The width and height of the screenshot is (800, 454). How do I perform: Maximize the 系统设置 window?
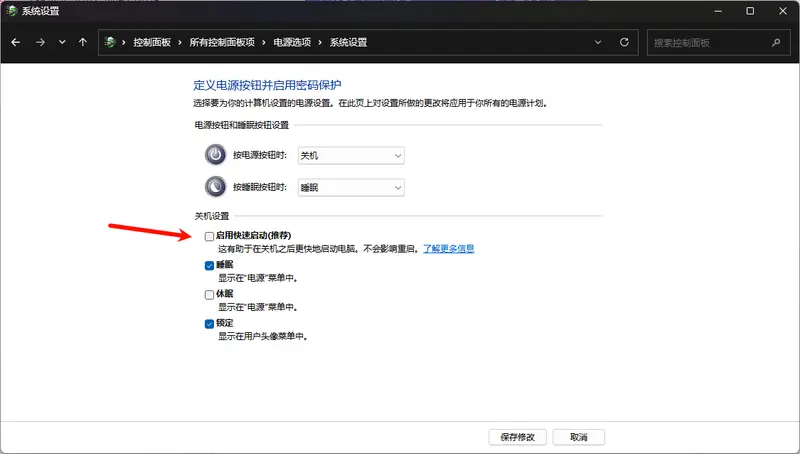click(750, 11)
